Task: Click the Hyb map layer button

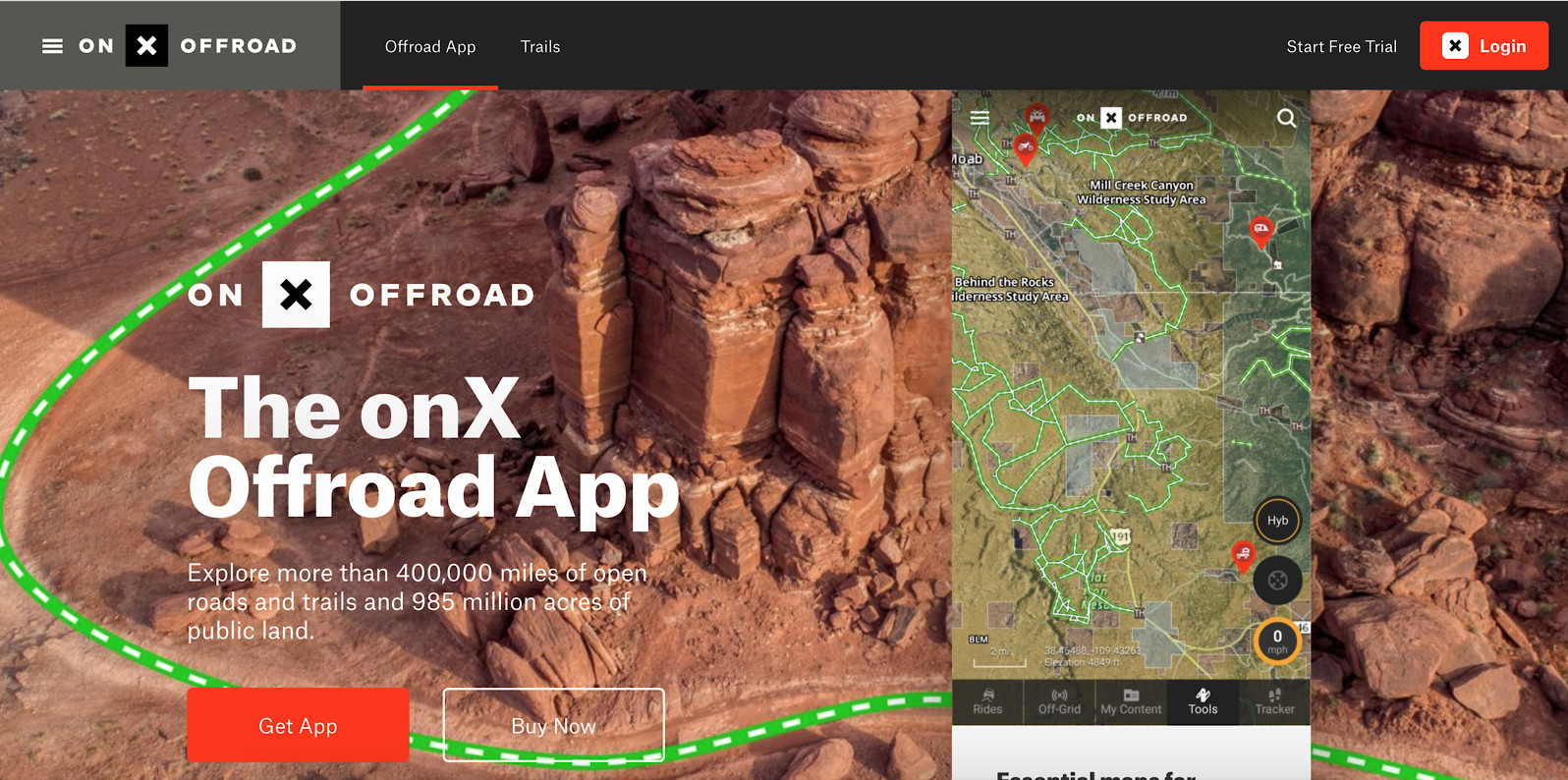Action: (x=1277, y=521)
